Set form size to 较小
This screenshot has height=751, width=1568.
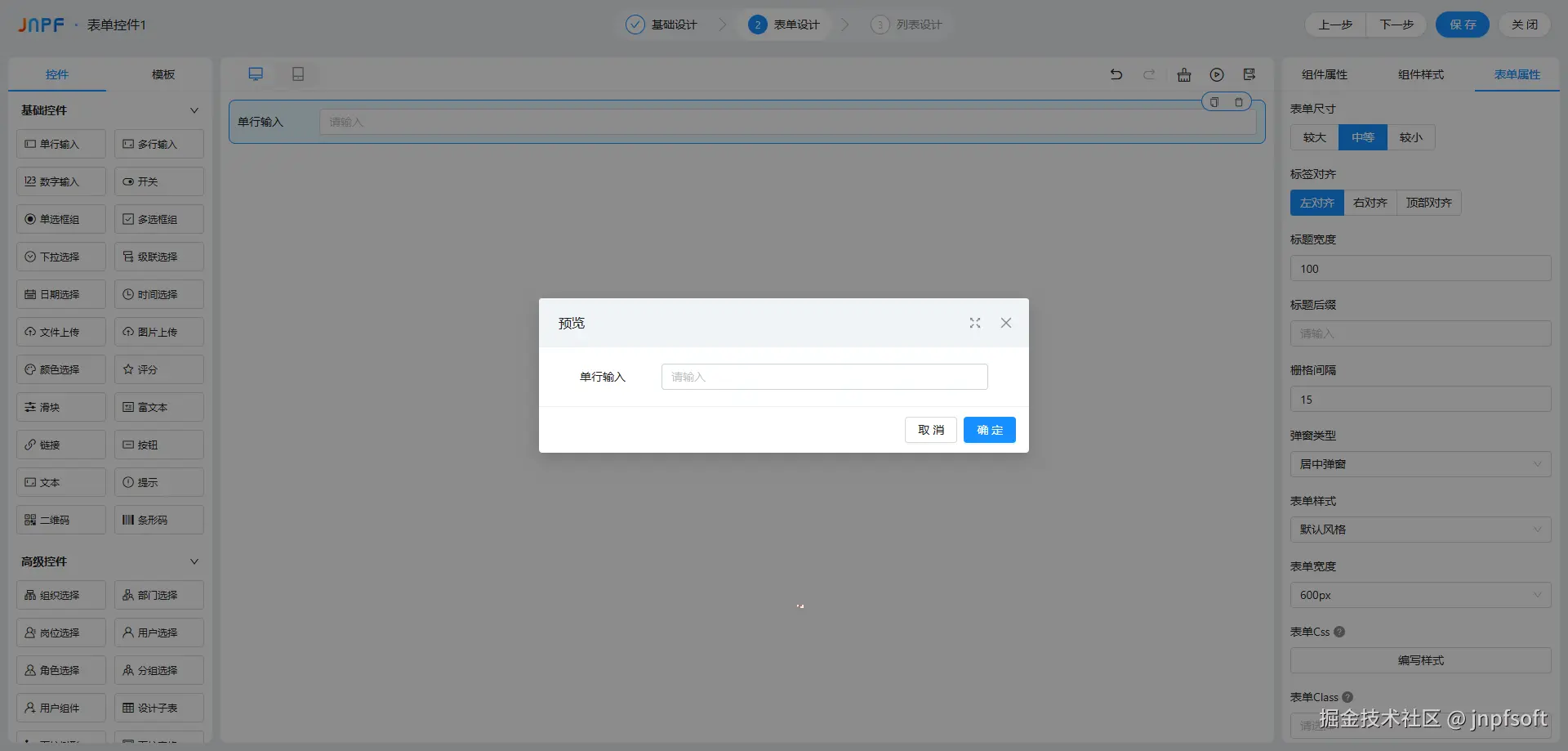pyautogui.click(x=1410, y=137)
